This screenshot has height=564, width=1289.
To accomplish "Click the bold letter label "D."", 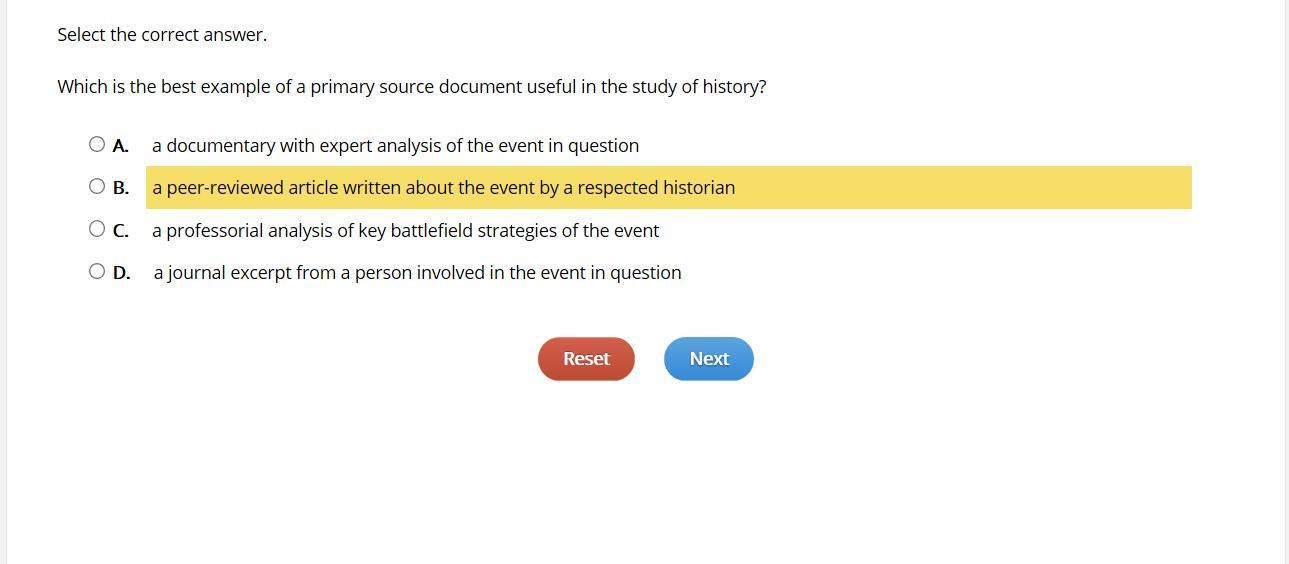I will 122,273.
